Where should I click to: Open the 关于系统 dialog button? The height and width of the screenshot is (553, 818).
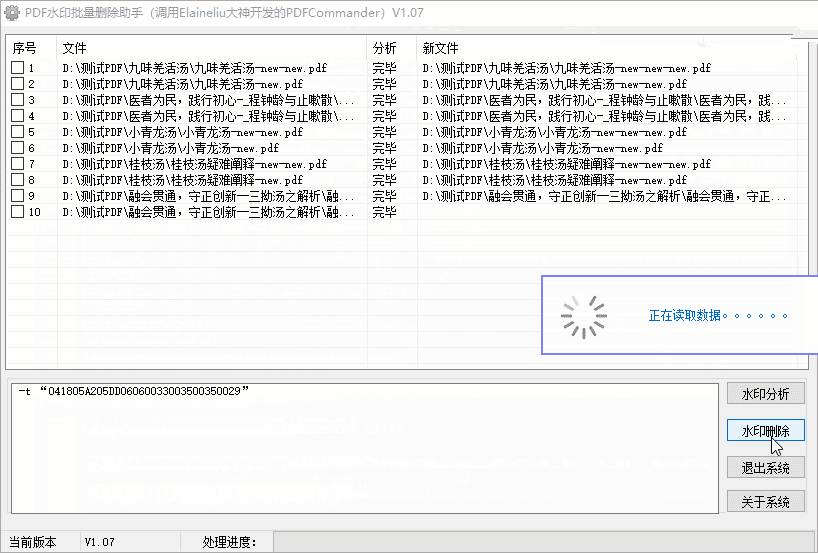click(x=765, y=501)
